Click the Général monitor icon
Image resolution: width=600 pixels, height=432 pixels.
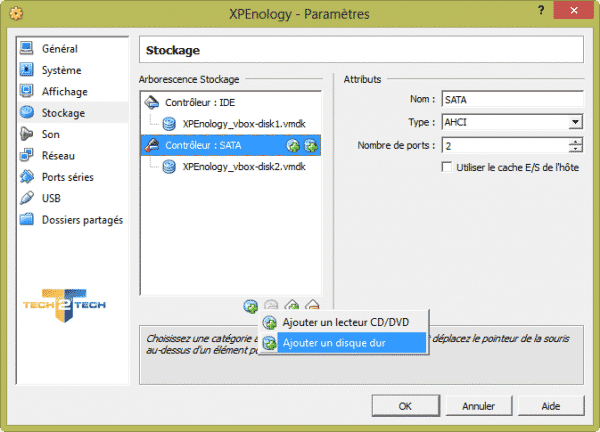(27, 48)
